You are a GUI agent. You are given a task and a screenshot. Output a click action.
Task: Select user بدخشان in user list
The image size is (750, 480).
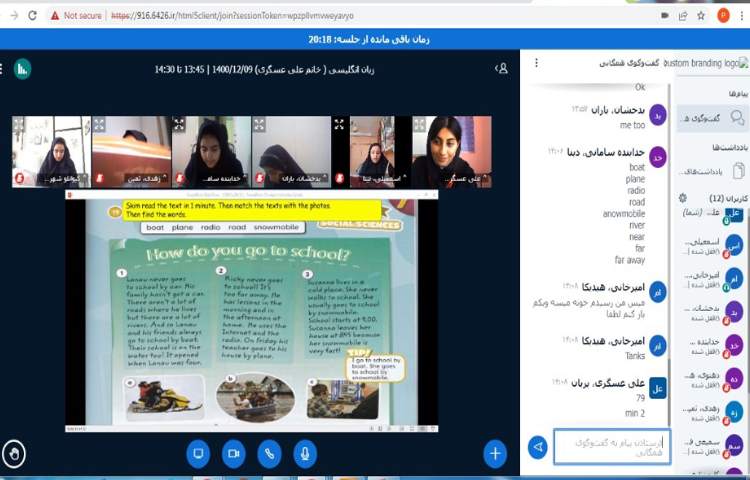tap(713, 313)
